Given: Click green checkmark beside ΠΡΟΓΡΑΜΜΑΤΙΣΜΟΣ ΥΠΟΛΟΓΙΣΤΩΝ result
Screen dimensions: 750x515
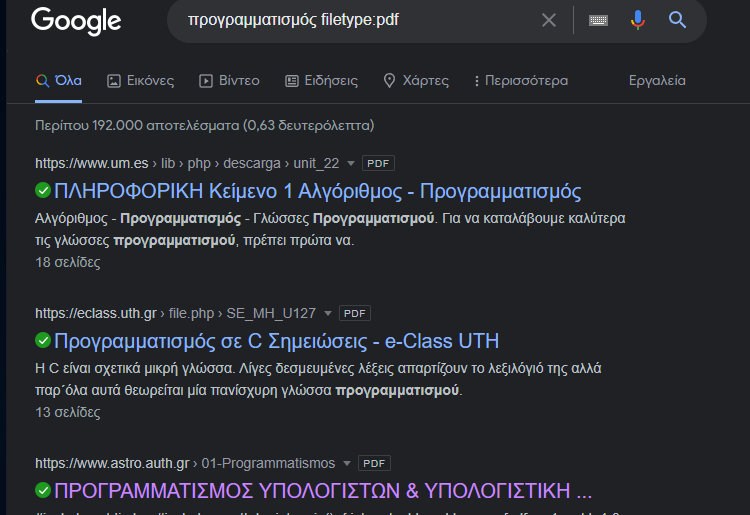Looking at the screenshot, I should [x=43, y=490].
